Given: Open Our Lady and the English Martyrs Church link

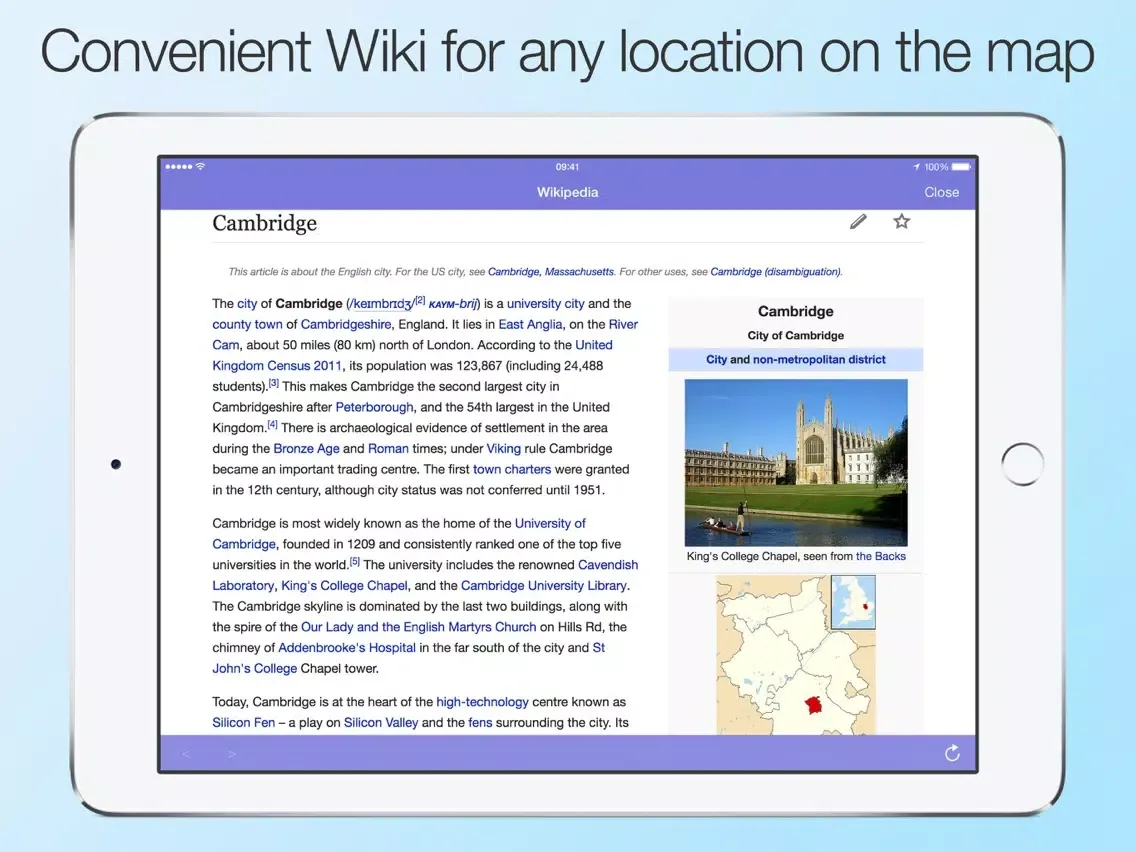Looking at the screenshot, I should (419, 627).
